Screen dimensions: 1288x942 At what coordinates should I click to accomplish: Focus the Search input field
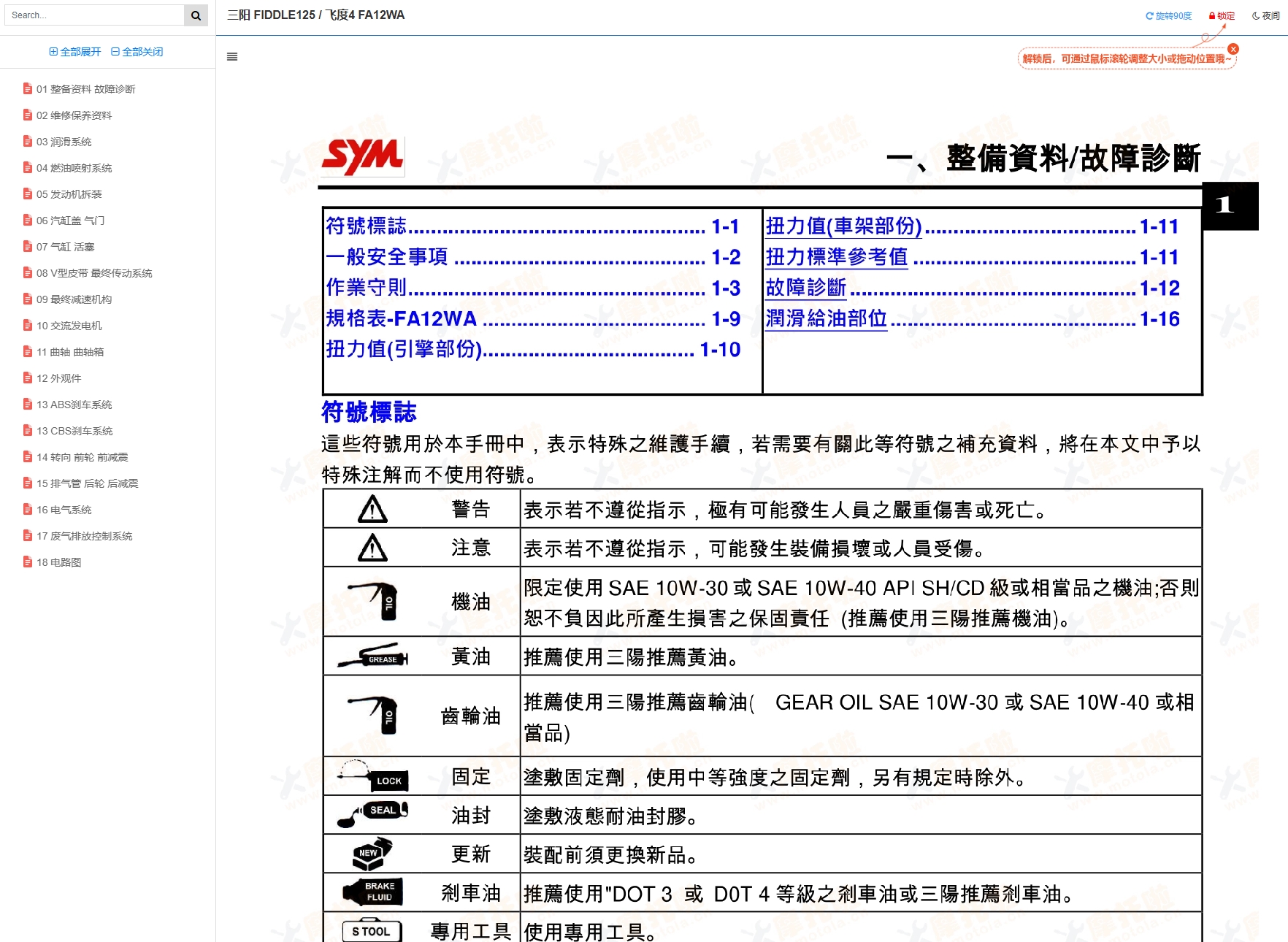94,15
